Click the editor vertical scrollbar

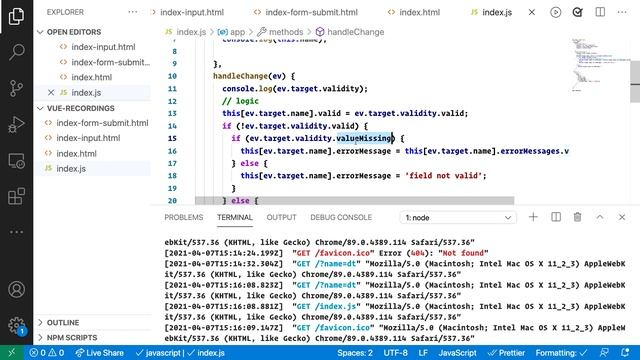[635, 82]
